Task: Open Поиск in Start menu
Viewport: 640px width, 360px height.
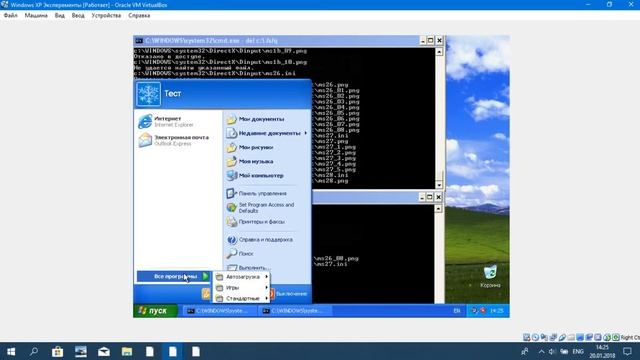Action: (240, 253)
